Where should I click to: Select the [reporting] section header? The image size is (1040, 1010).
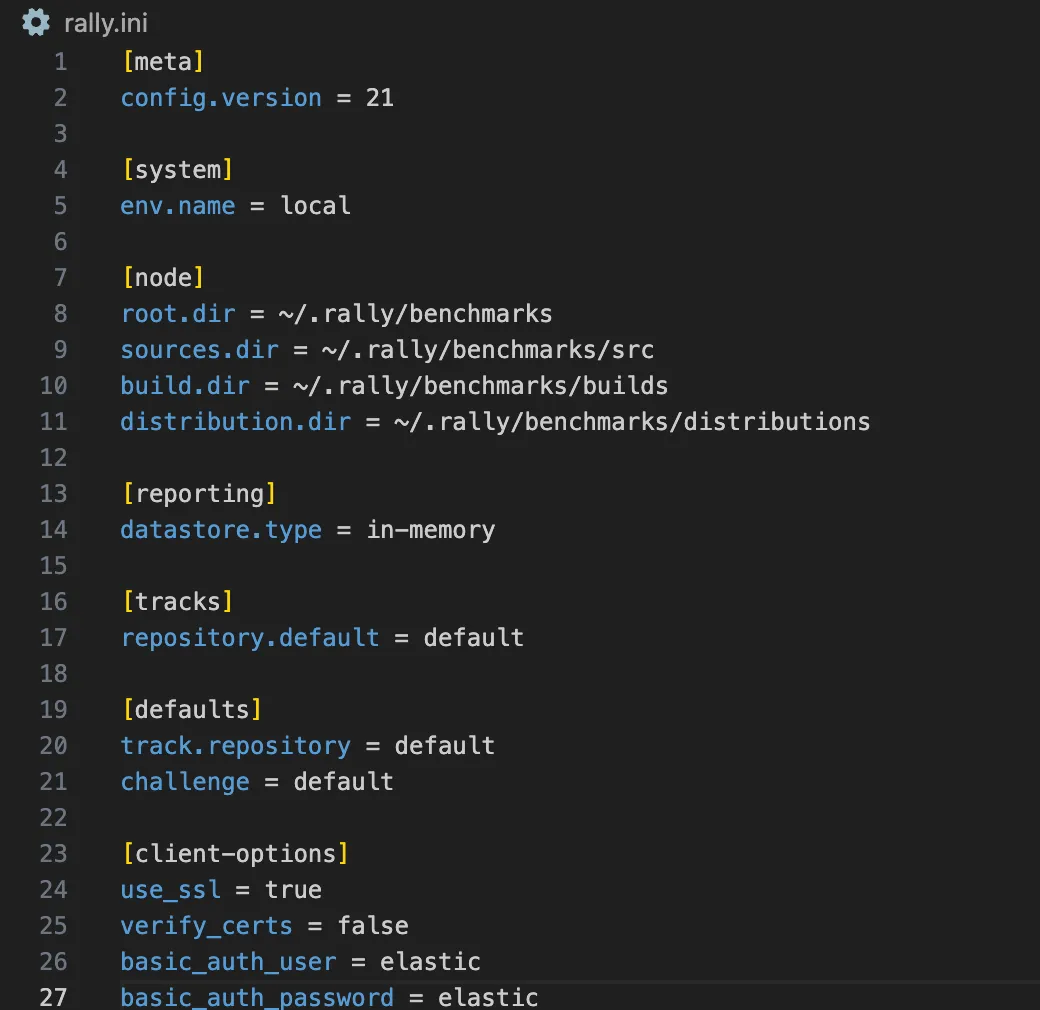200,493
